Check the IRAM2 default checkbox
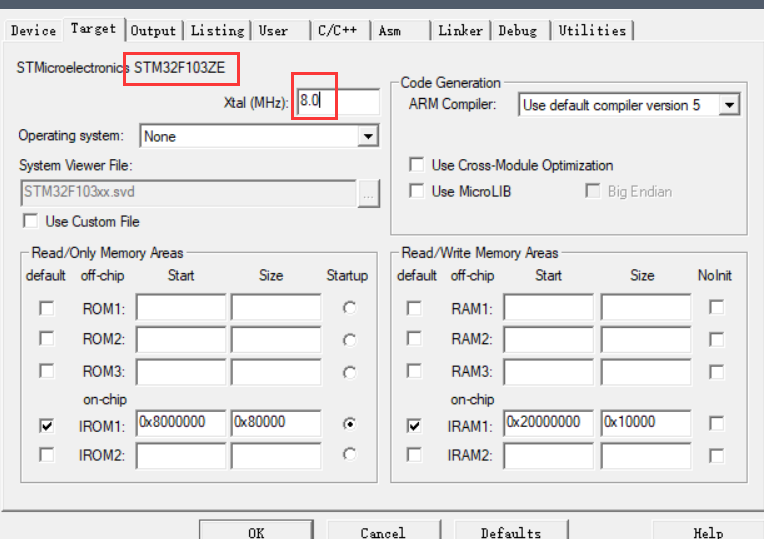764x539 pixels. click(414, 455)
